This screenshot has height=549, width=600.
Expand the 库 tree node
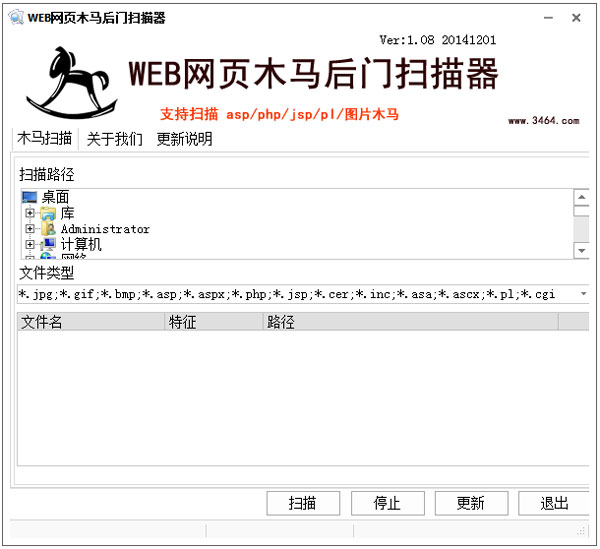(30, 213)
